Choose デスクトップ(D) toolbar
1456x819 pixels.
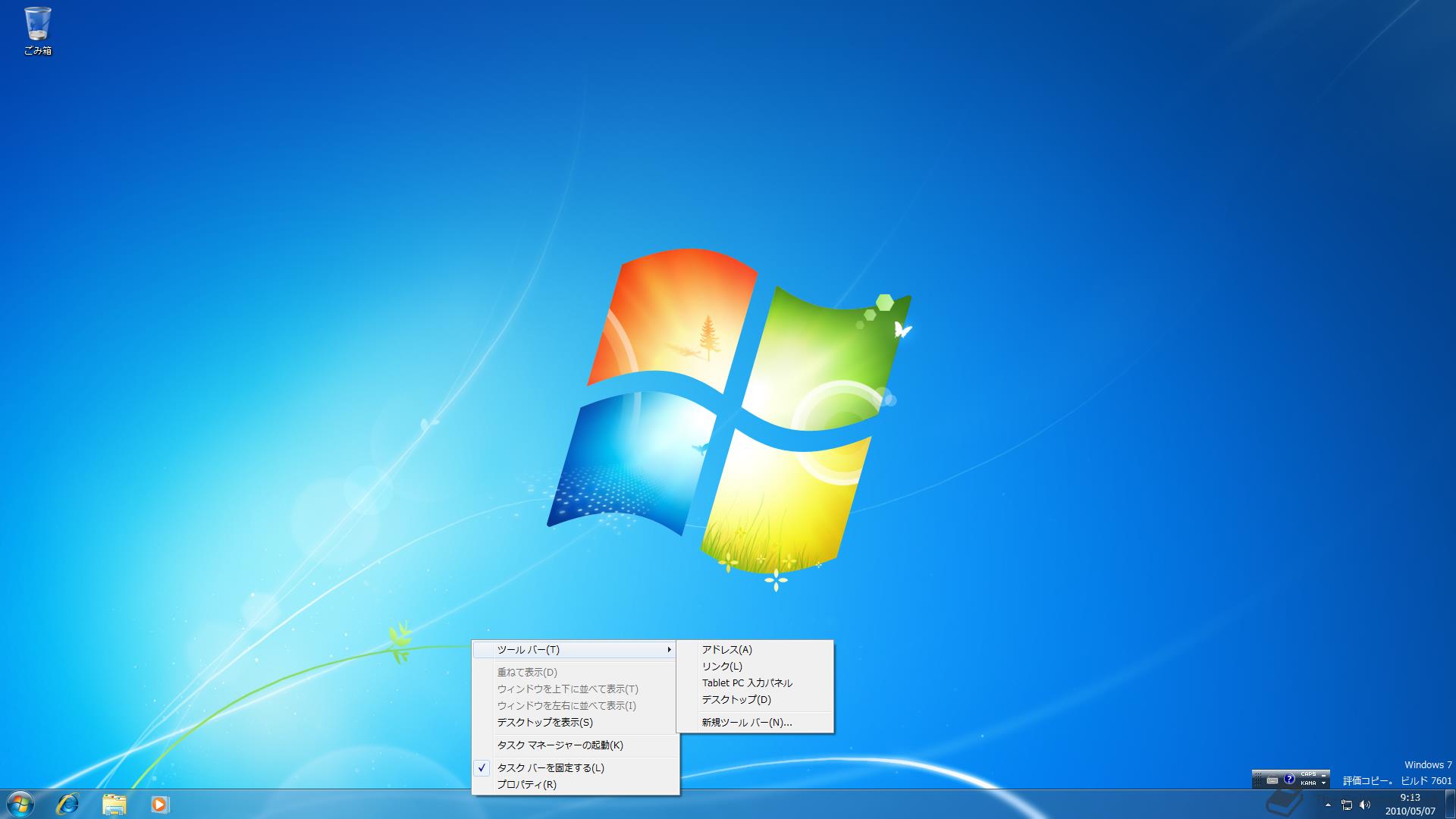point(755,700)
